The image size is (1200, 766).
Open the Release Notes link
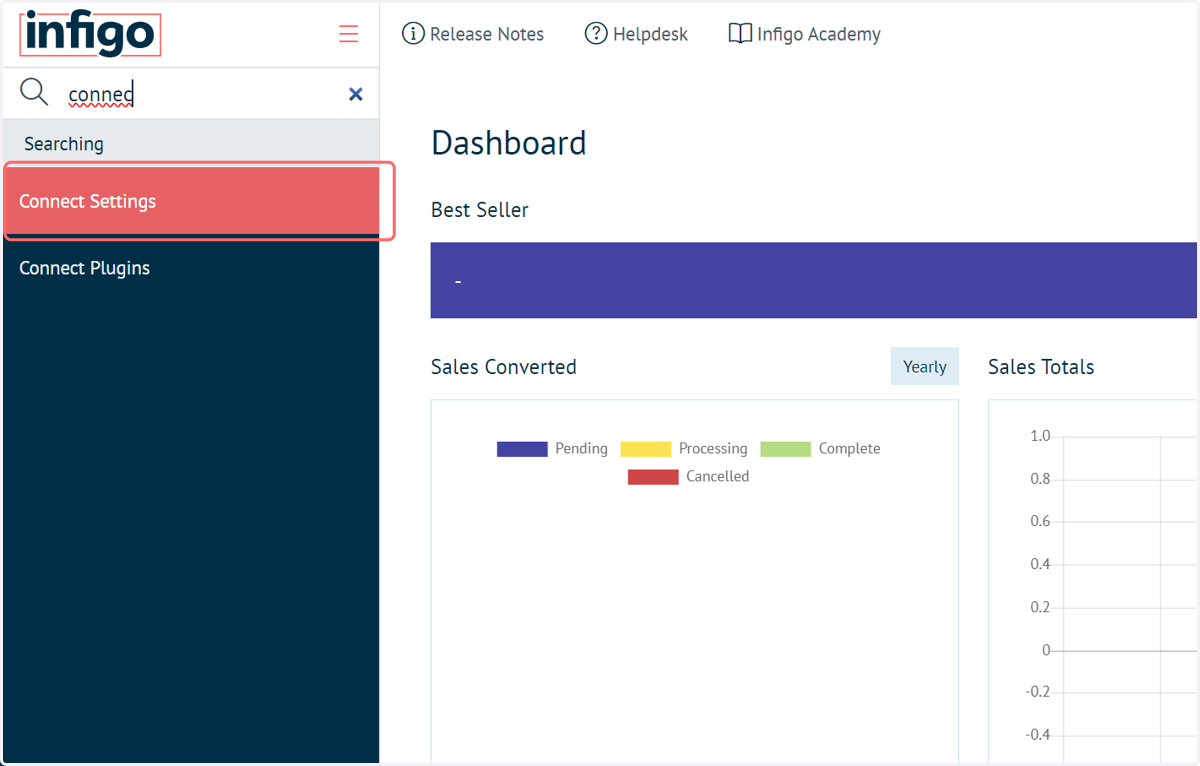pos(473,34)
